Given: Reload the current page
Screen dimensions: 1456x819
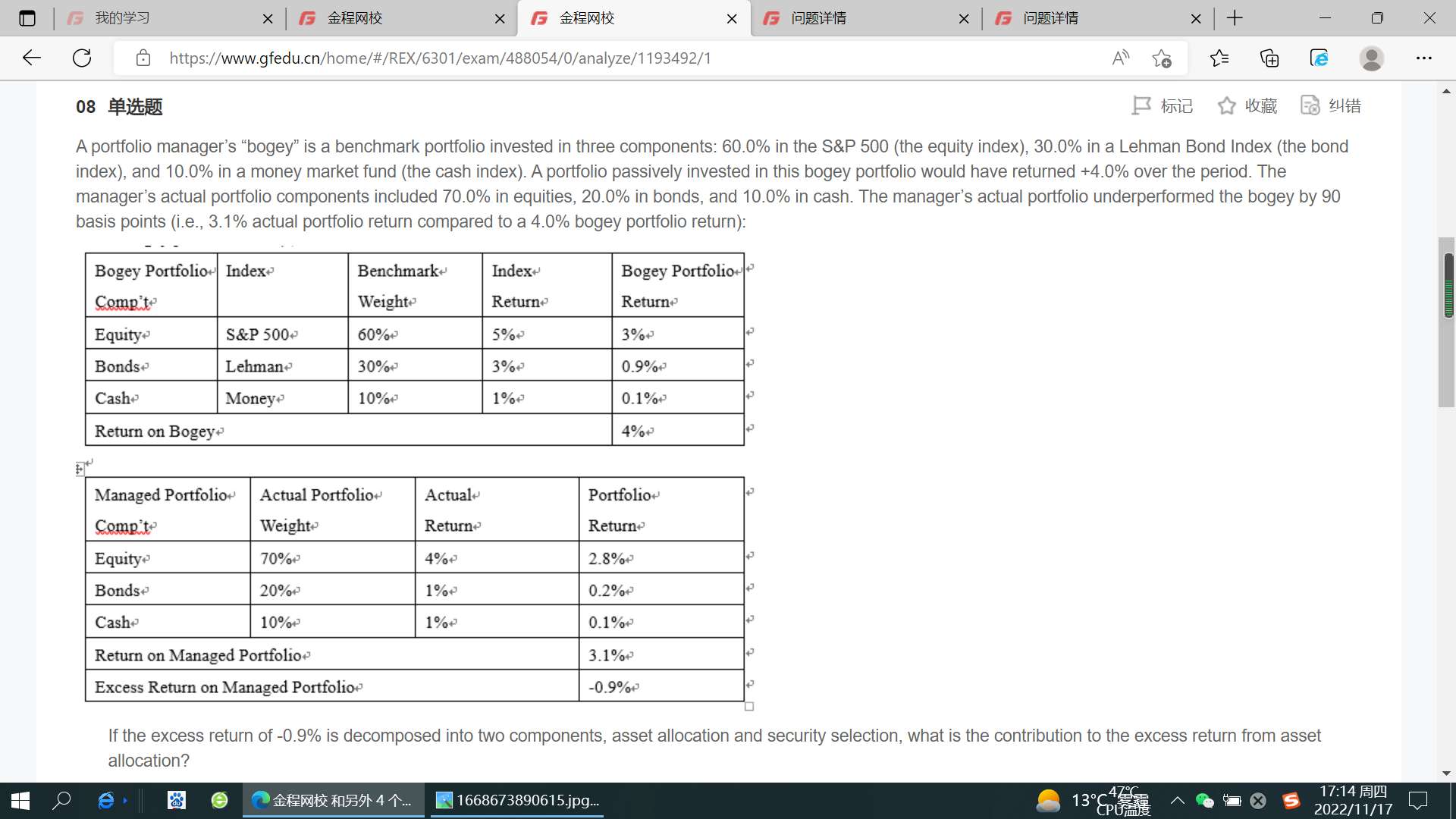Looking at the screenshot, I should 82,58.
